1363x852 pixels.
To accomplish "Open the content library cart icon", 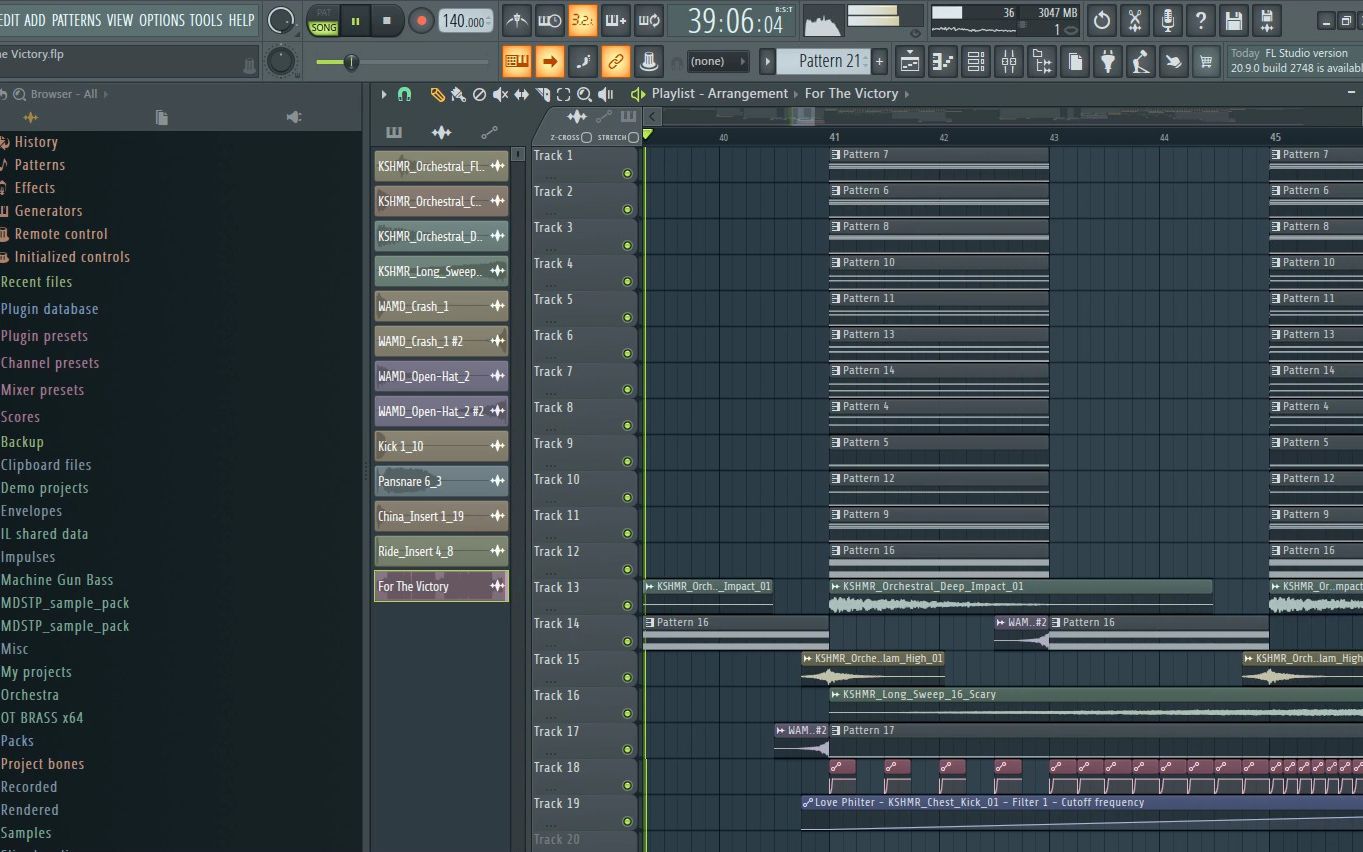I will (1207, 62).
